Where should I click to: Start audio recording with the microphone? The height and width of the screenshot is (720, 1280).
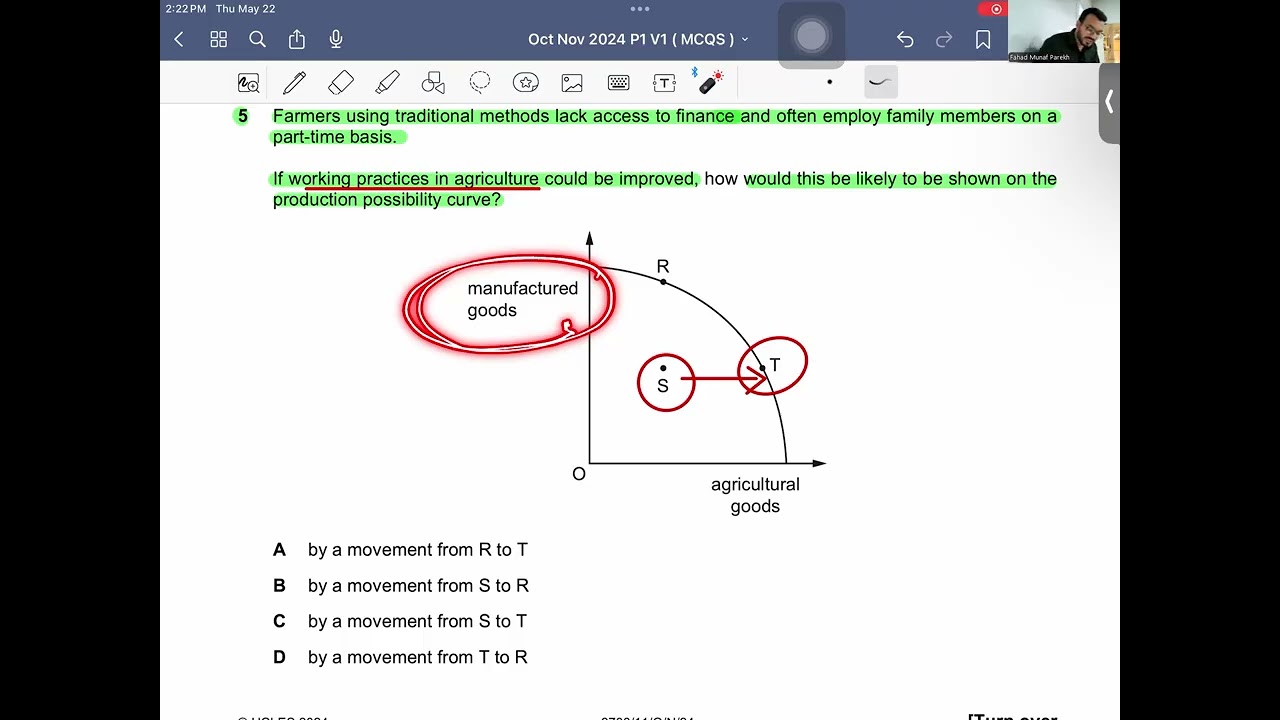click(x=336, y=39)
